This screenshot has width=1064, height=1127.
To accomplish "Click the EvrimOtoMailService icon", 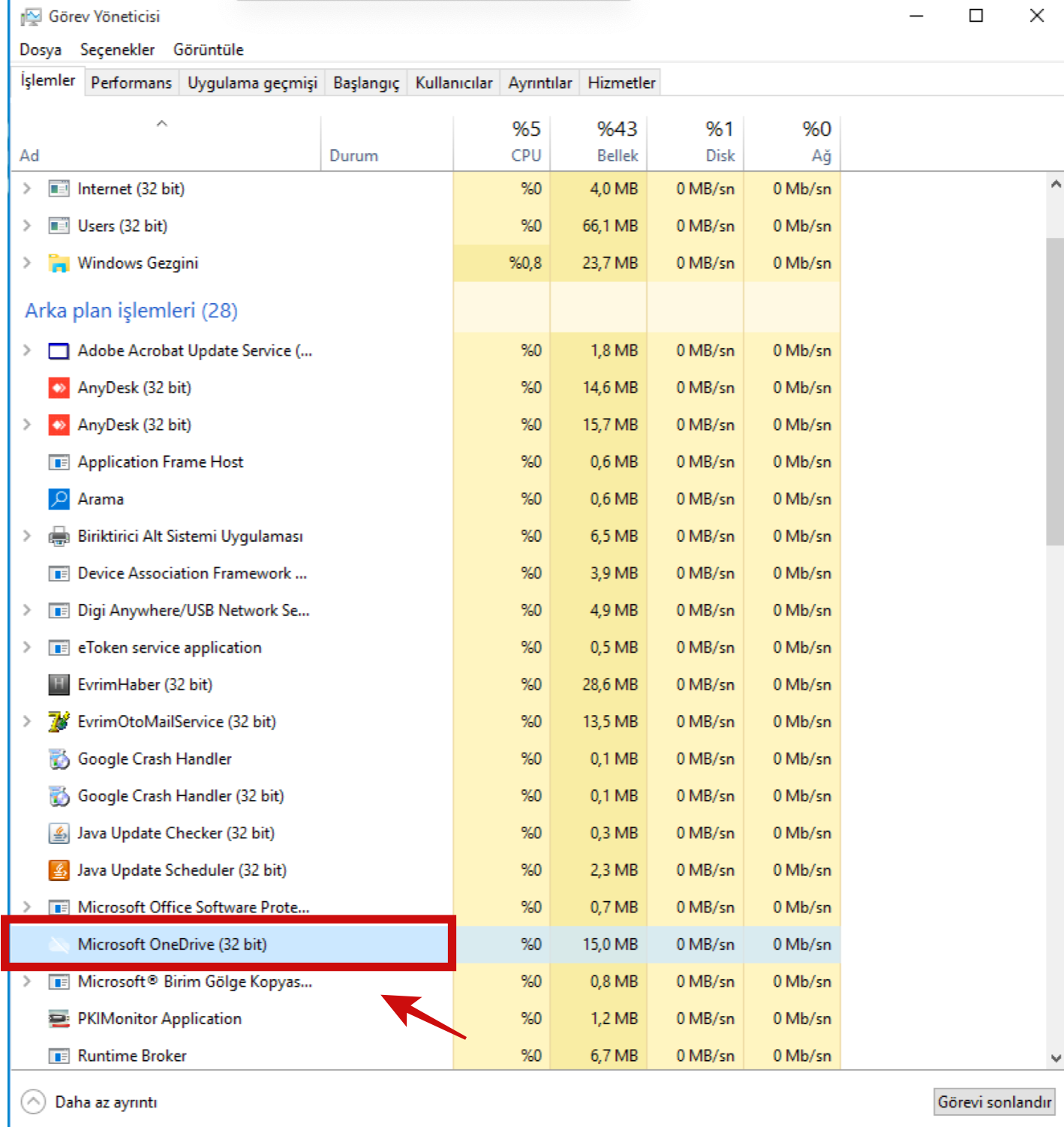I will point(59,722).
